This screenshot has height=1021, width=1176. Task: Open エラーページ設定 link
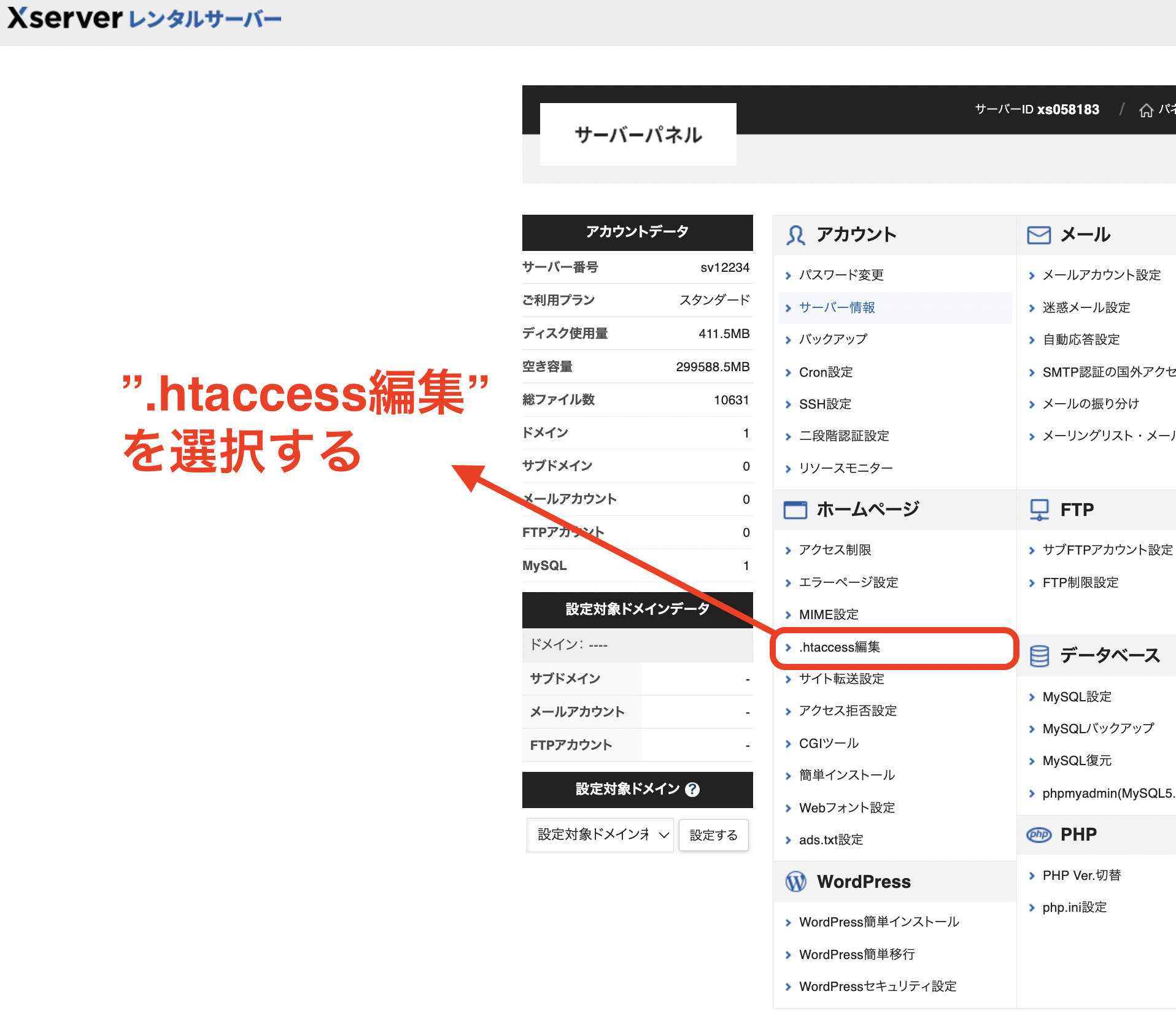point(848,582)
